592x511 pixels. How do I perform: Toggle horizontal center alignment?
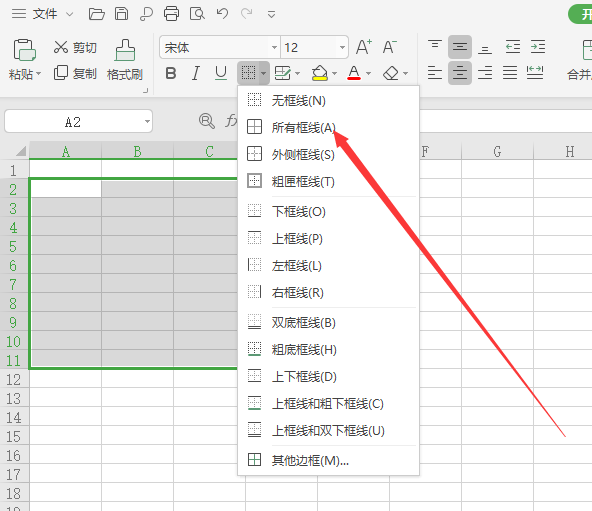[460, 73]
